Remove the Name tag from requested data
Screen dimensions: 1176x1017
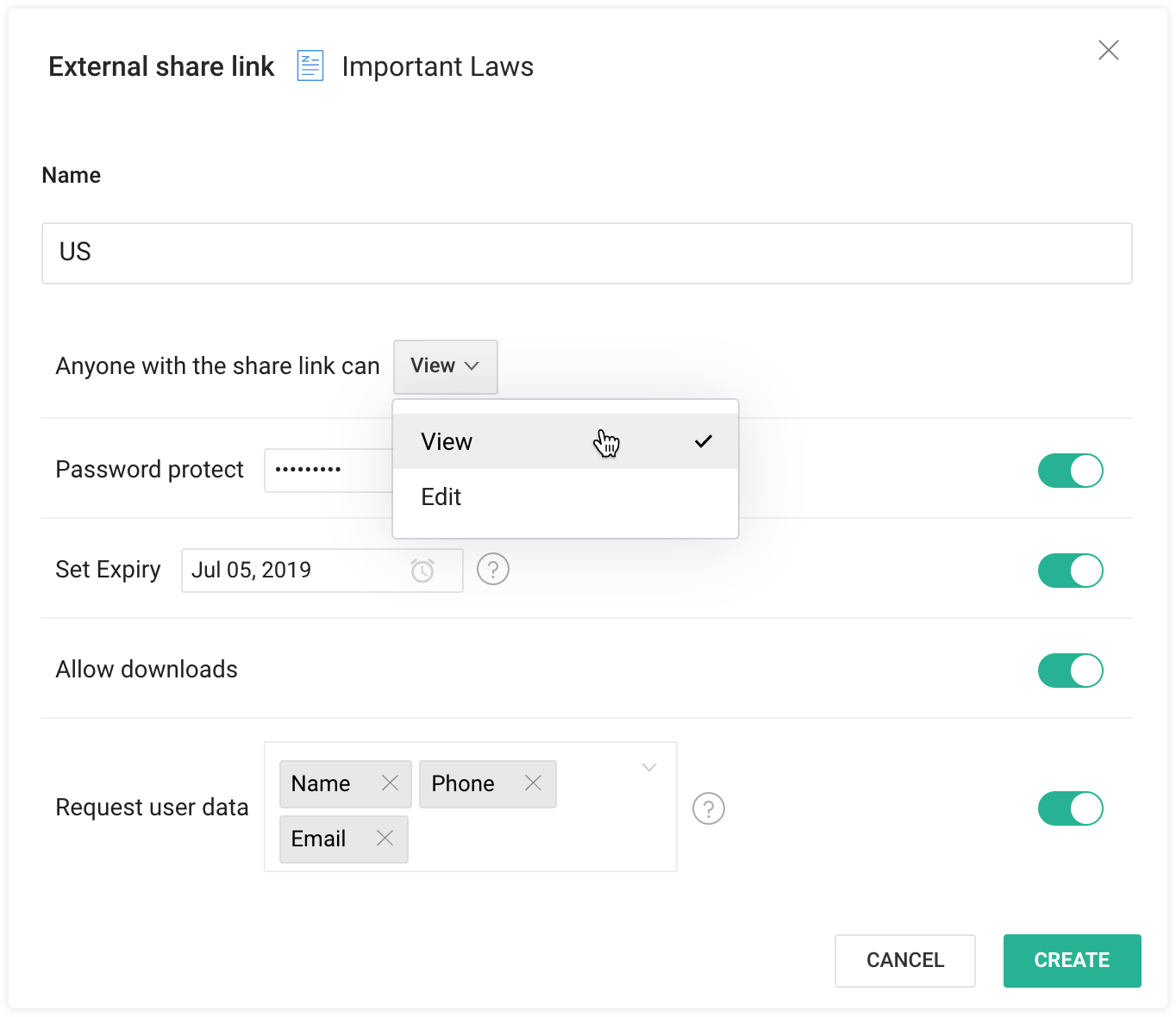click(390, 783)
